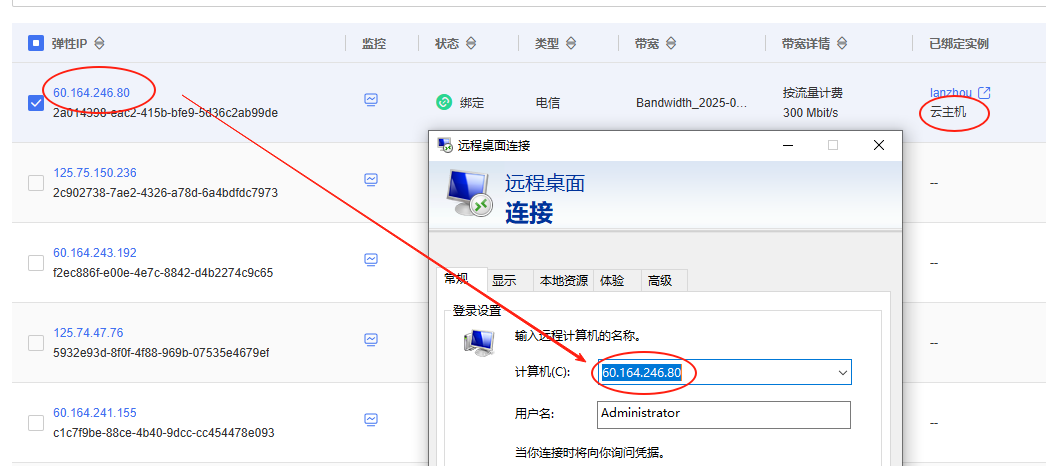Click ID 2c902738-7ae2-4326-a78d-6a4bdfdc7973 text
1046x466 pixels.
click(165, 193)
